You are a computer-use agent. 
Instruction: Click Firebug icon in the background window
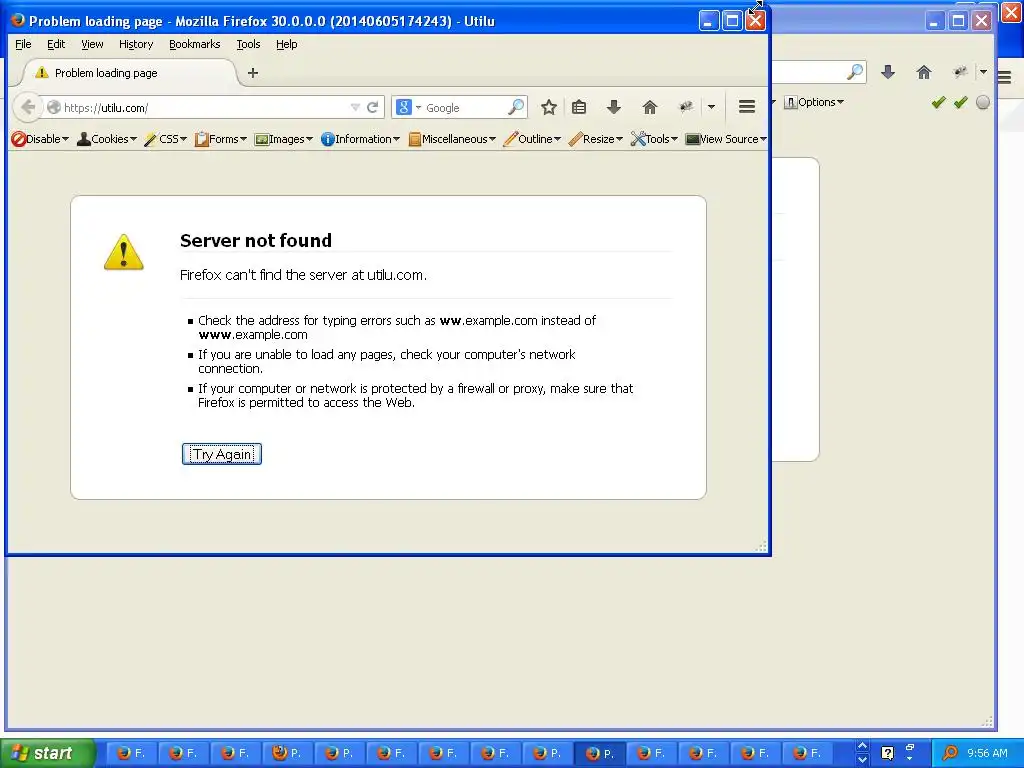tap(960, 72)
